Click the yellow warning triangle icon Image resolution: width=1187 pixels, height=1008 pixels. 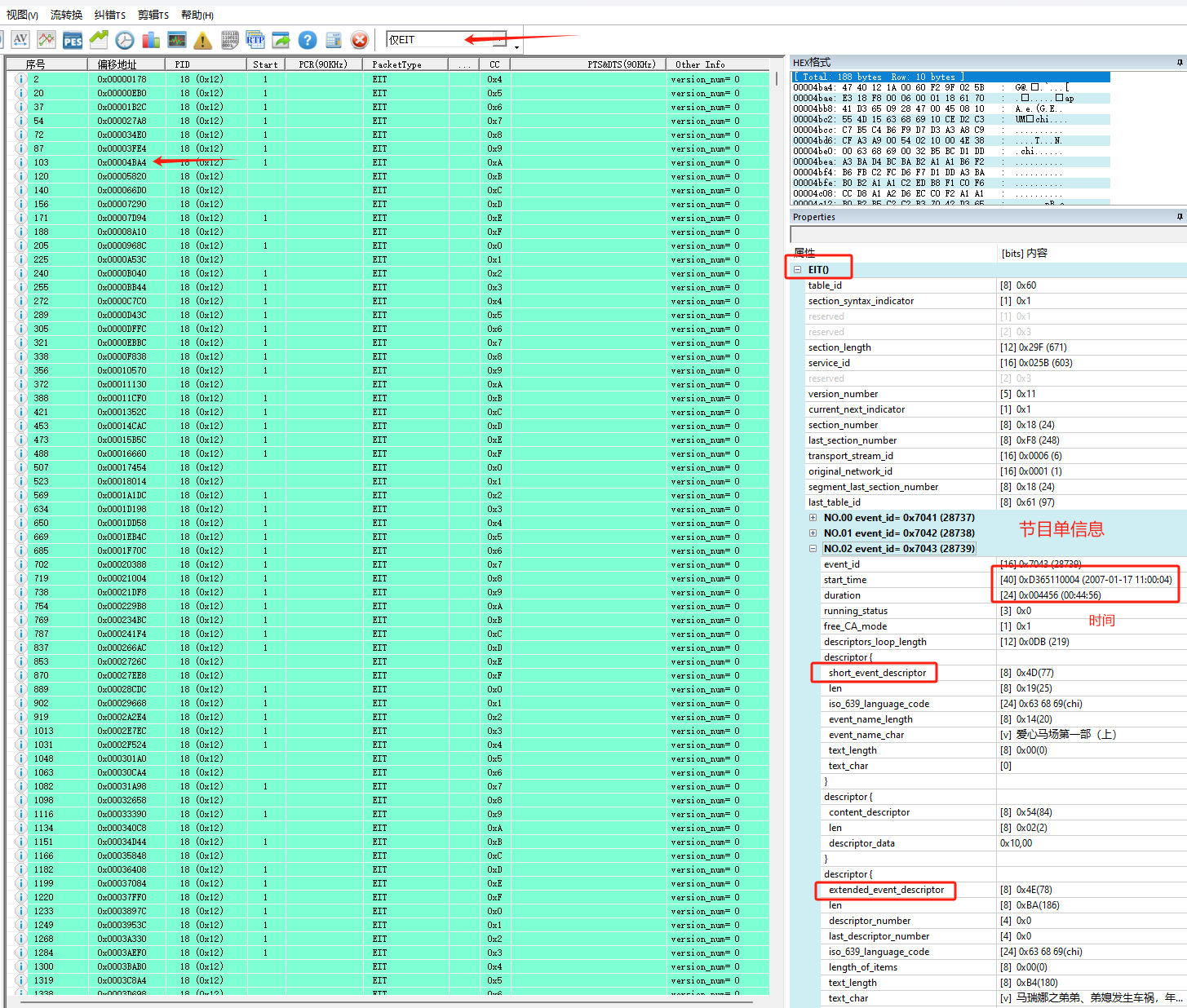click(203, 39)
